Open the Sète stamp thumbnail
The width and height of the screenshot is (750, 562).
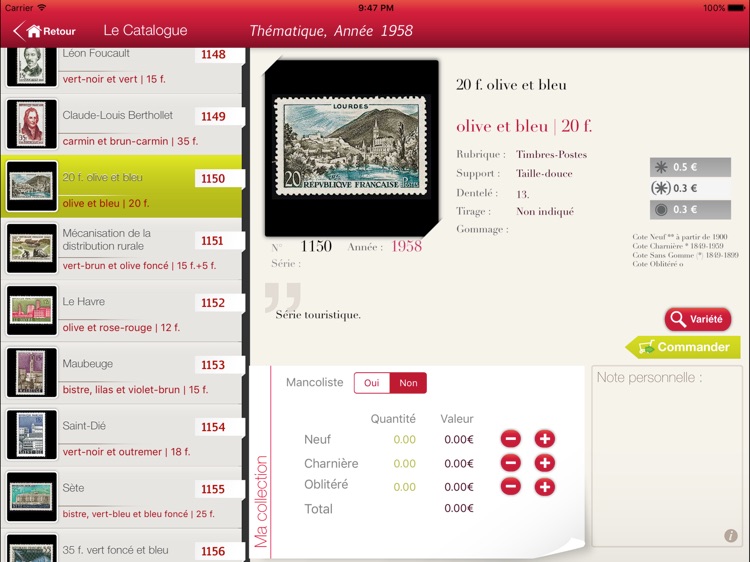coord(32,497)
